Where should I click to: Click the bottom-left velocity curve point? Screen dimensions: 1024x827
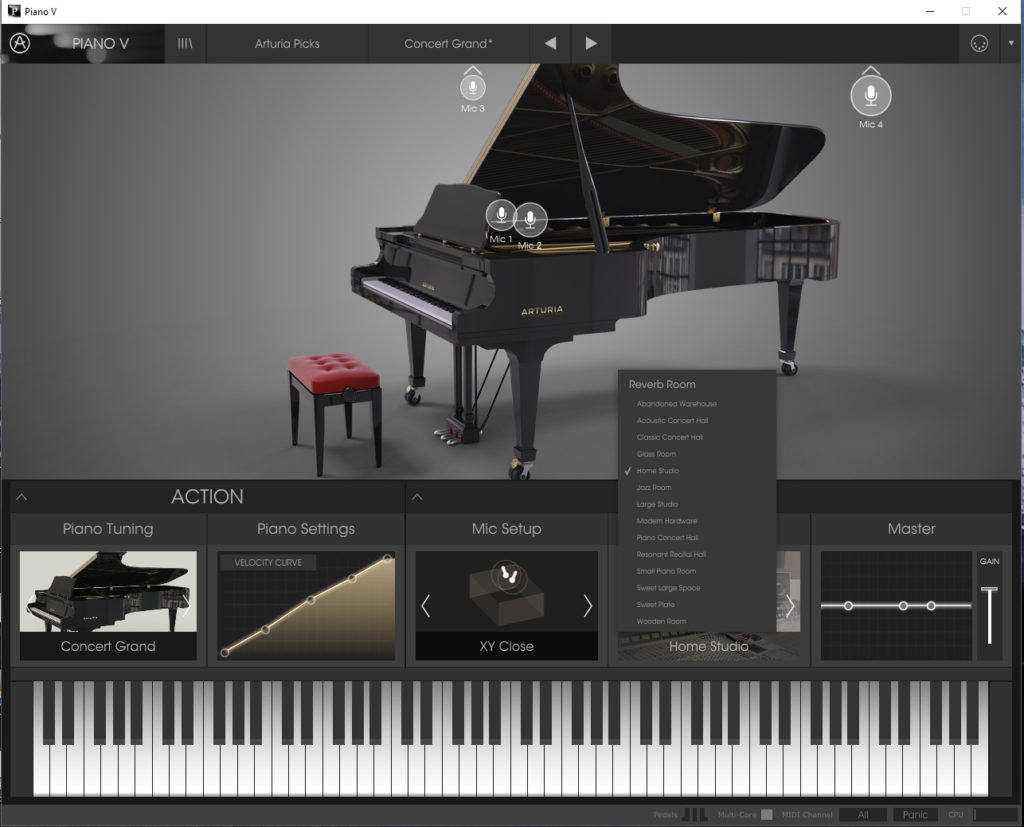[225, 653]
